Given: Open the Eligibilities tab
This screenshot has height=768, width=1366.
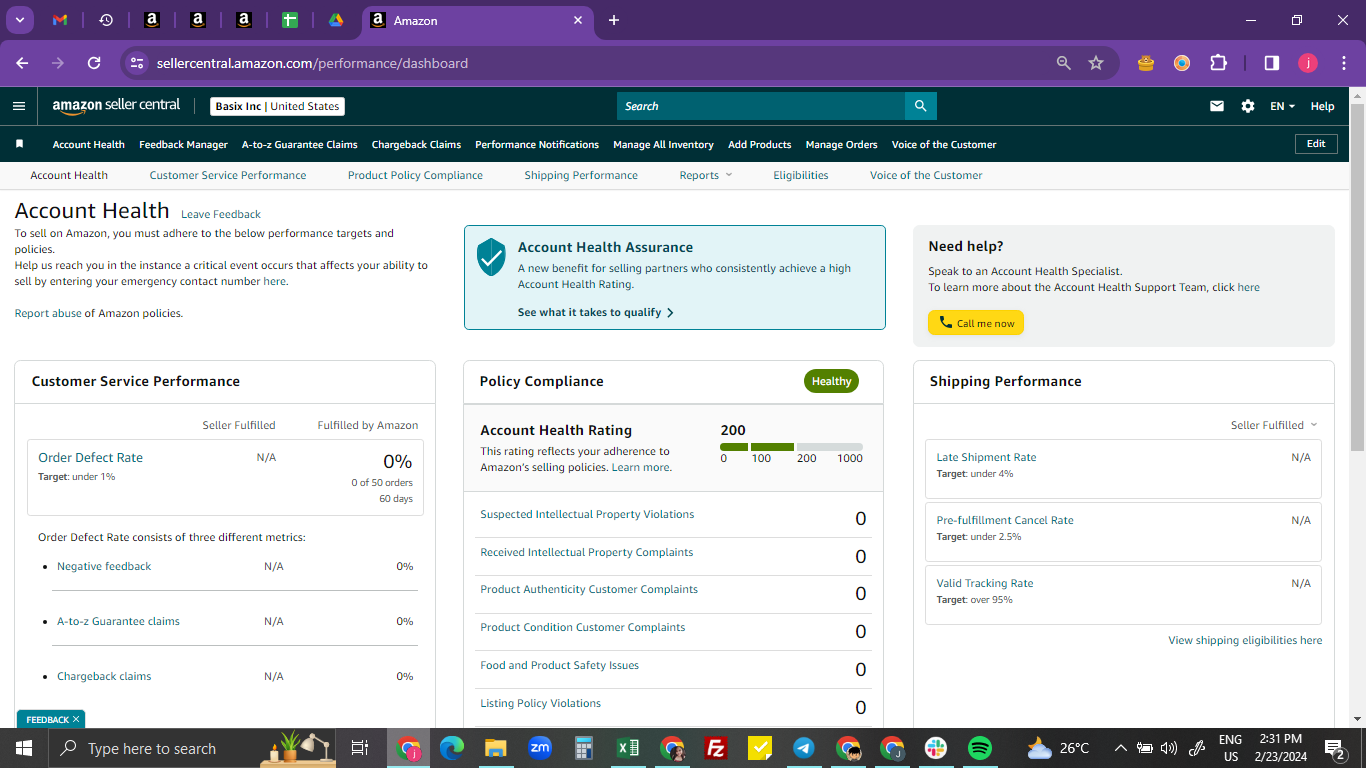Looking at the screenshot, I should tap(801, 175).
